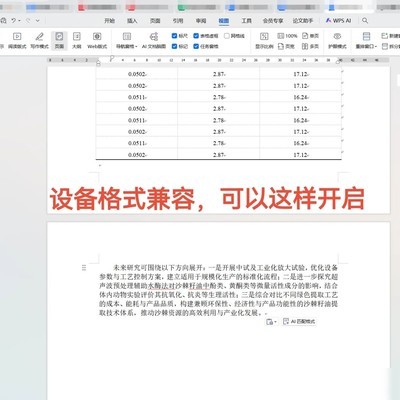This screenshot has height=400, width=400.
Task: Click the text line starting 参数与工艺控制方案
Action: tap(219, 277)
